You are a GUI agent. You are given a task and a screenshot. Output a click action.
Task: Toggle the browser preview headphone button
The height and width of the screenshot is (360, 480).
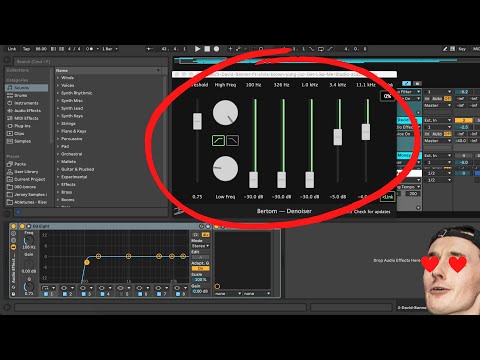[x=18, y=212]
